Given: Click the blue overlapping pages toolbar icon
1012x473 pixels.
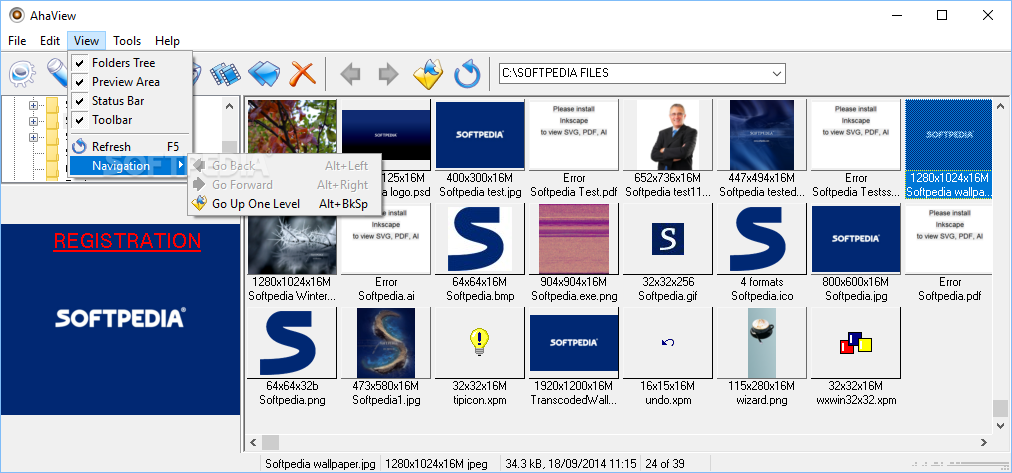Looking at the screenshot, I should 264,74.
